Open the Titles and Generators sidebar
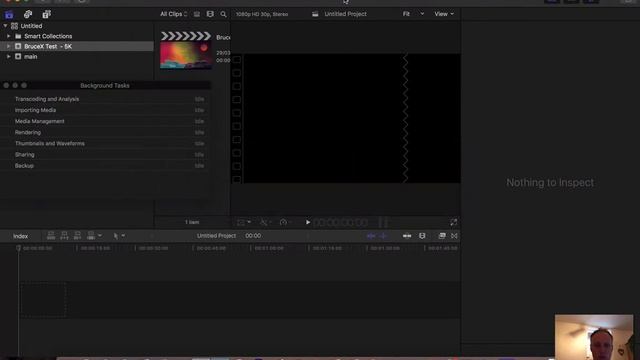The image size is (640, 360). [47, 14]
